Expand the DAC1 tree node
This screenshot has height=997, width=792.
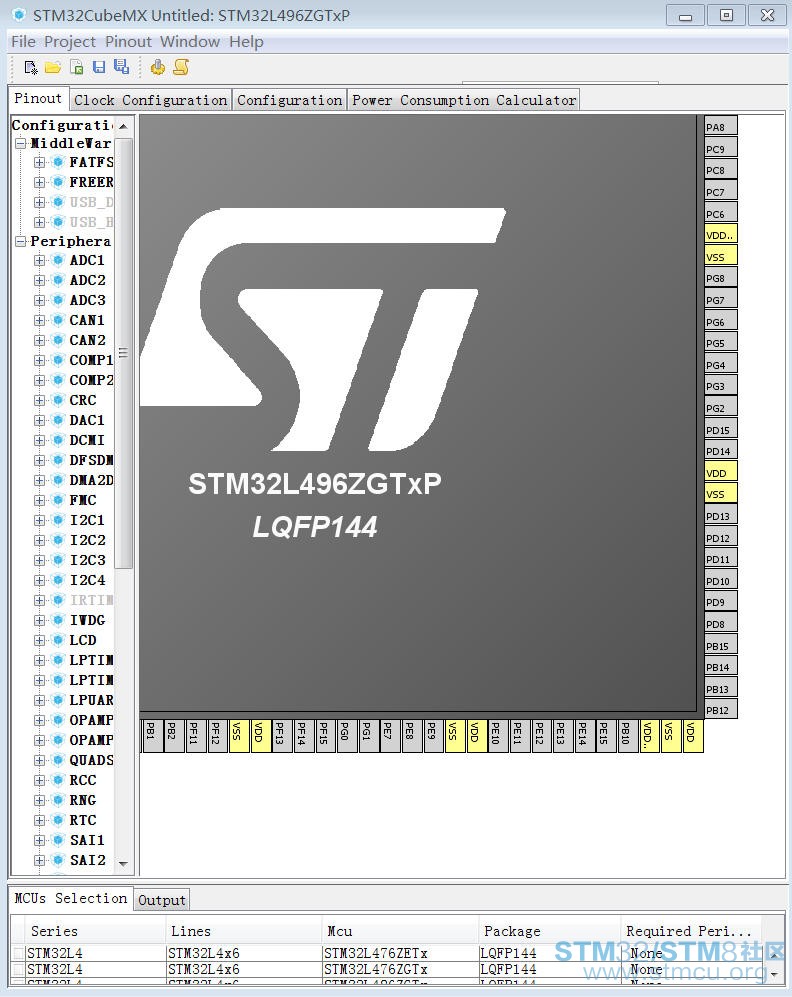[x=39, y=420]
